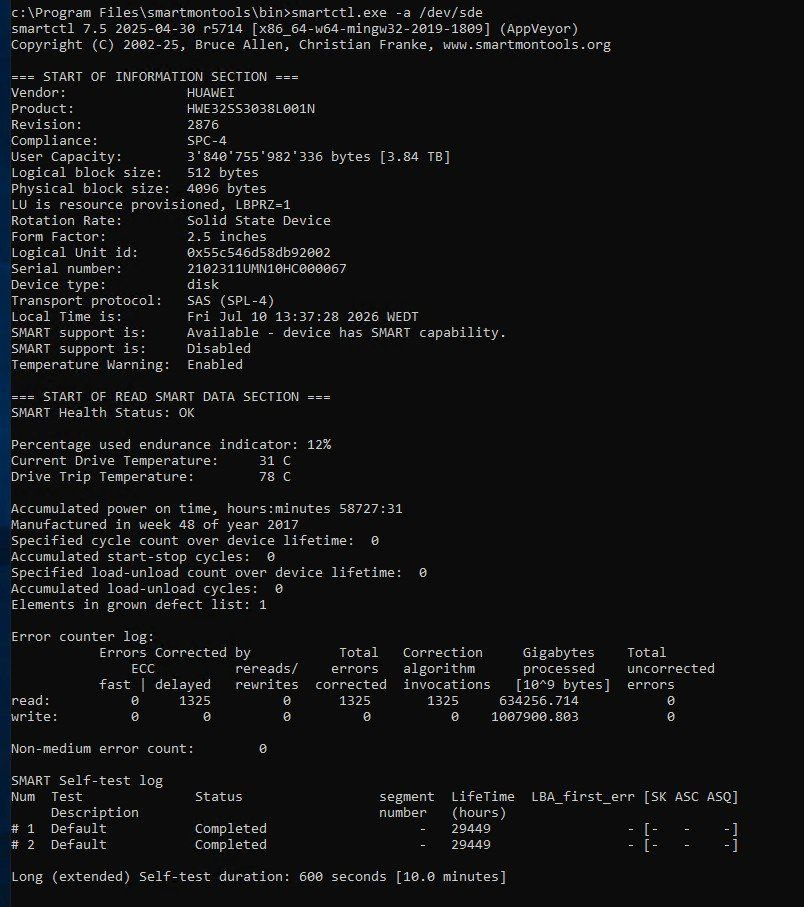Image resolution: width=804 pixels, height=907 pixels.
Task: Click the product name HWE32SS3038L001N
Action: (x=251, y=108)
